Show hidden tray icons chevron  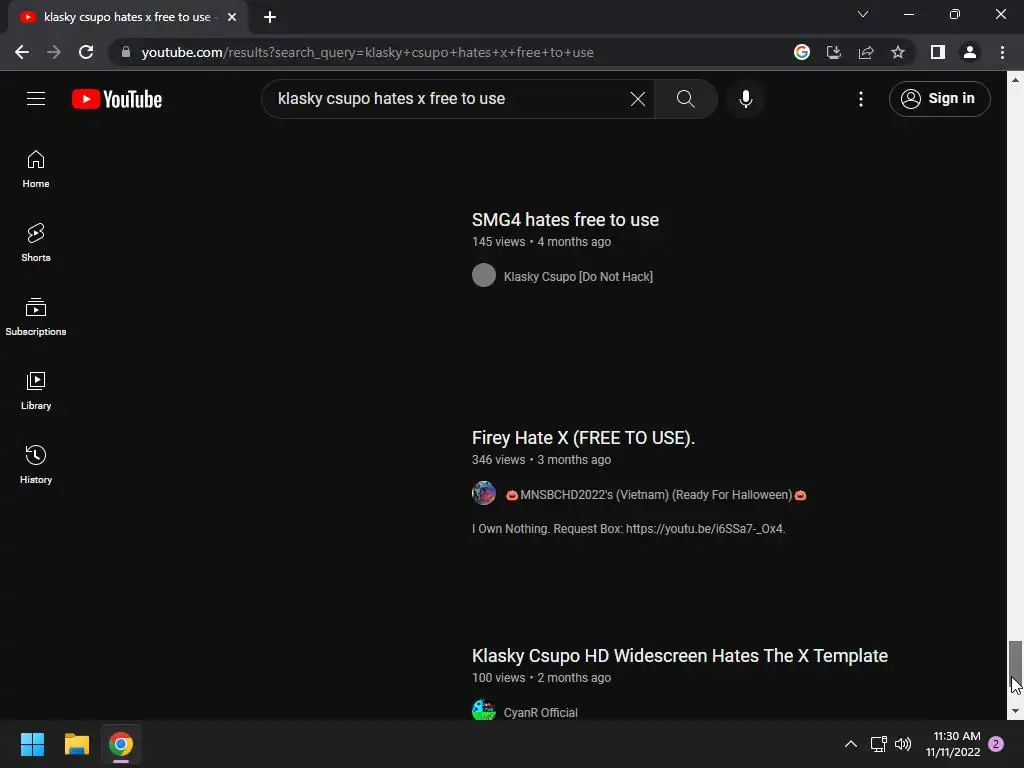(850, 744)
